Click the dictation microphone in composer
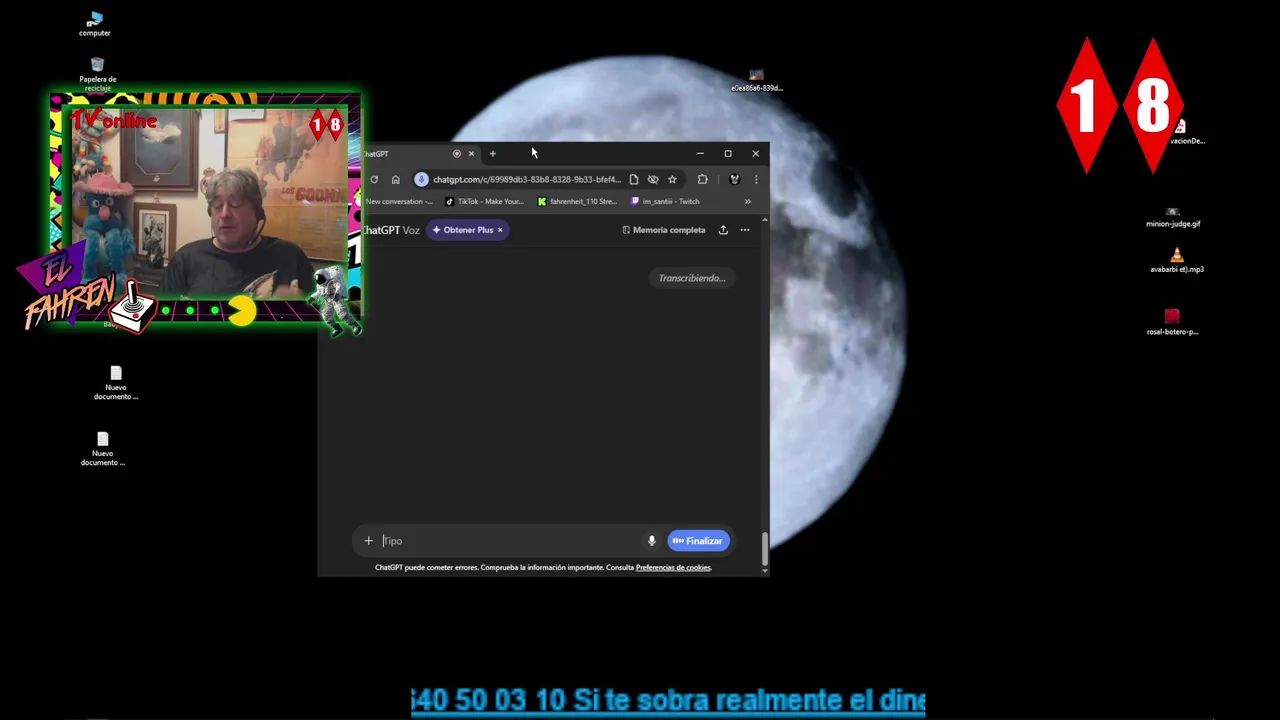This screenshot has width=1280, height=720. coord(651,541)
